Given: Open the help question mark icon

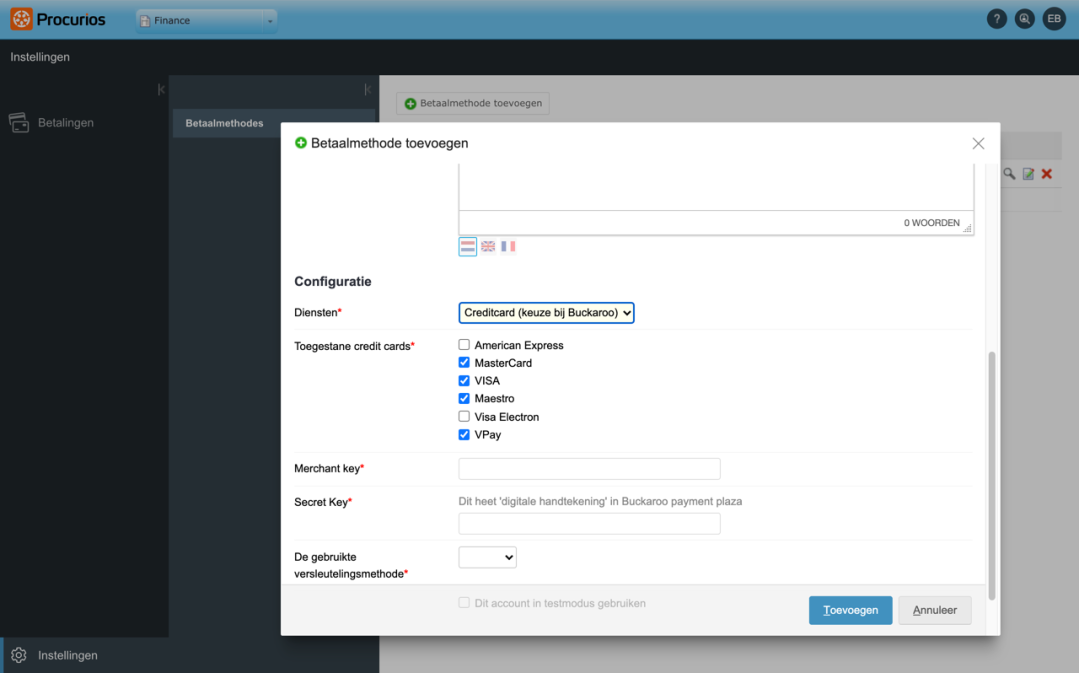Looking at the screenshot, I should click(x=996, y=19).
